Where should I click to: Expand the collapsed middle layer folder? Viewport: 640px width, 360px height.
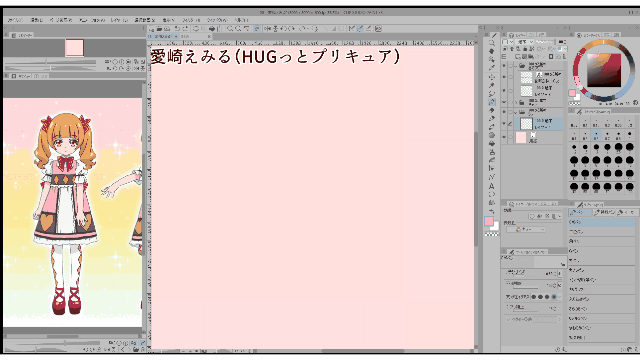(x=516, y=102)
